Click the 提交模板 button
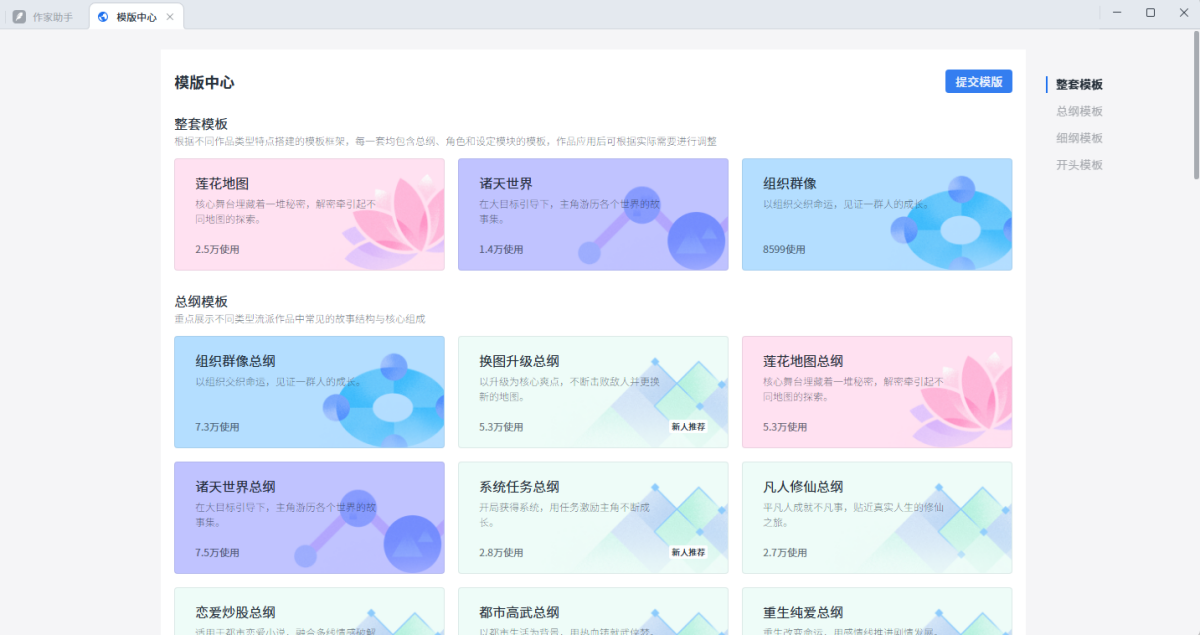Image resolution: width=1200 pixels, height=635 pixels. pyautogui.click(x=978, y=81)
